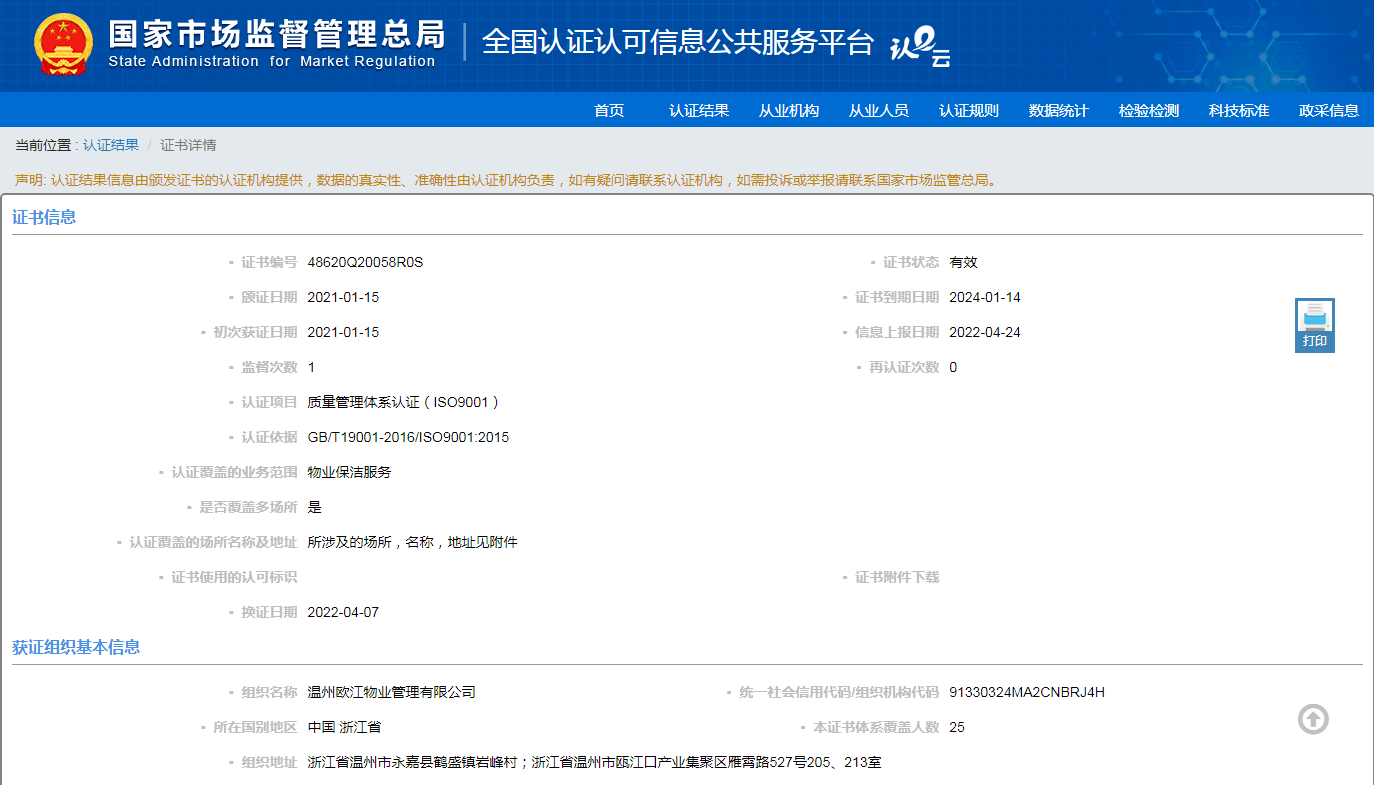
Task: Click the national emblem logo
Action: point(62,45)
